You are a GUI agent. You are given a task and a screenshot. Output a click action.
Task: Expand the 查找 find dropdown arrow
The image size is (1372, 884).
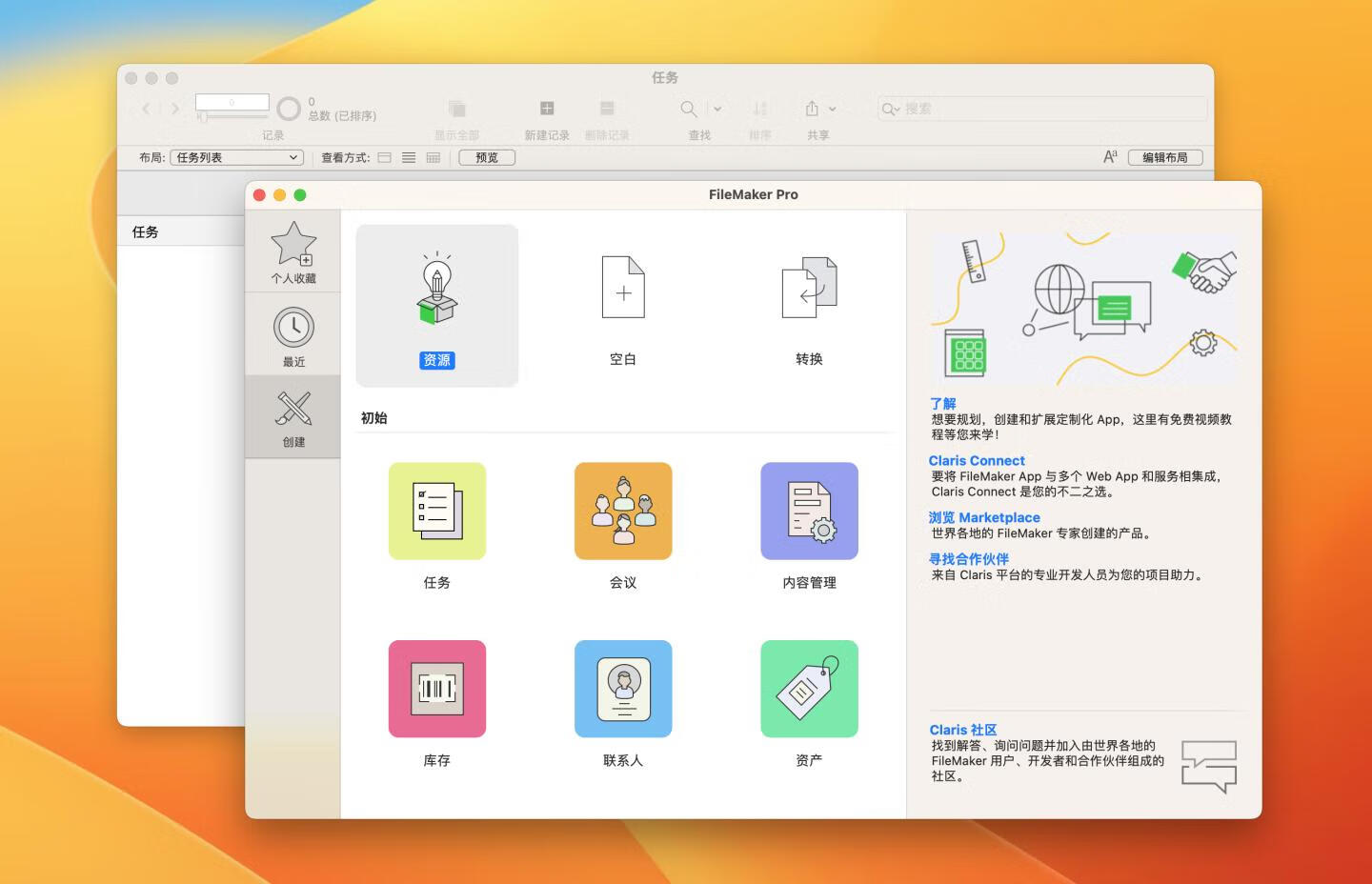(717, 109)
